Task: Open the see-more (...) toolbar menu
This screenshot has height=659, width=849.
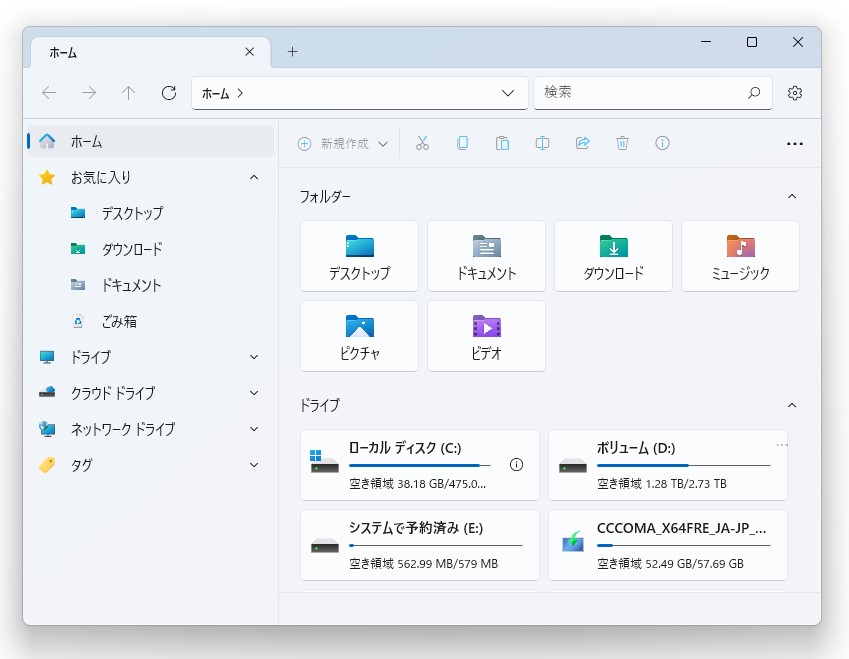Action: 795,143
